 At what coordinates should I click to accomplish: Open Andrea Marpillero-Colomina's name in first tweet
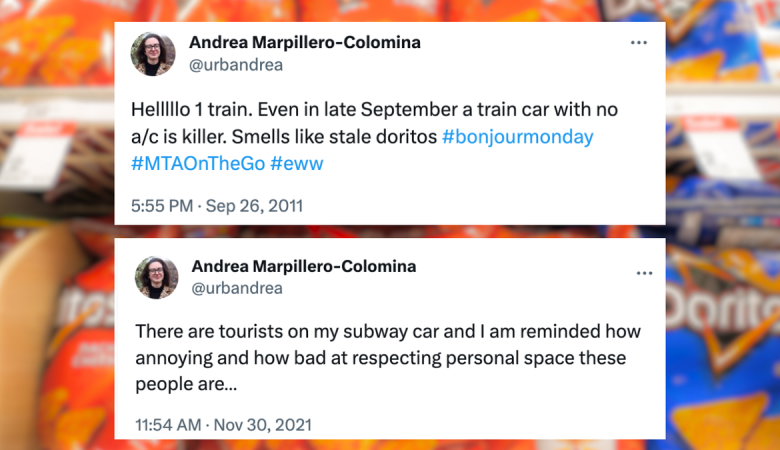tap(304, 42)
